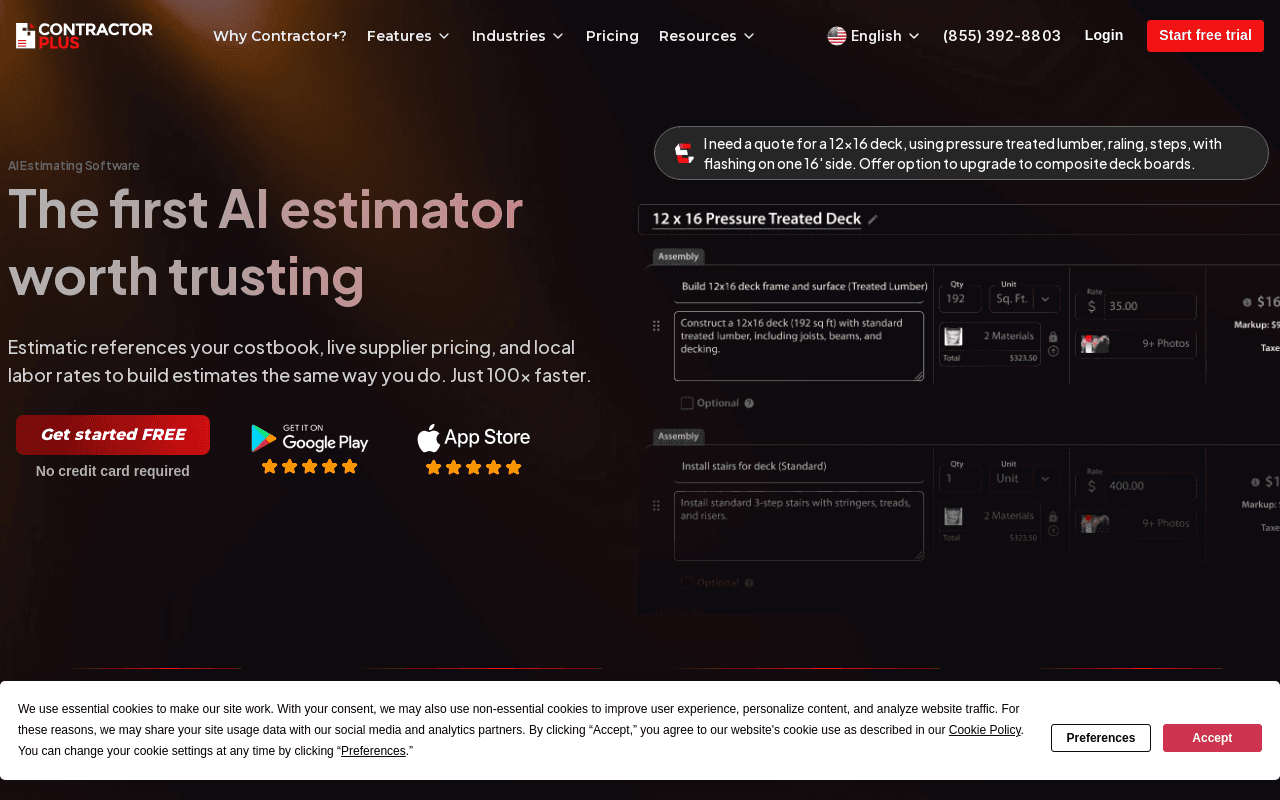Open 9+ Photos in stairs row

click(1135, 524)
